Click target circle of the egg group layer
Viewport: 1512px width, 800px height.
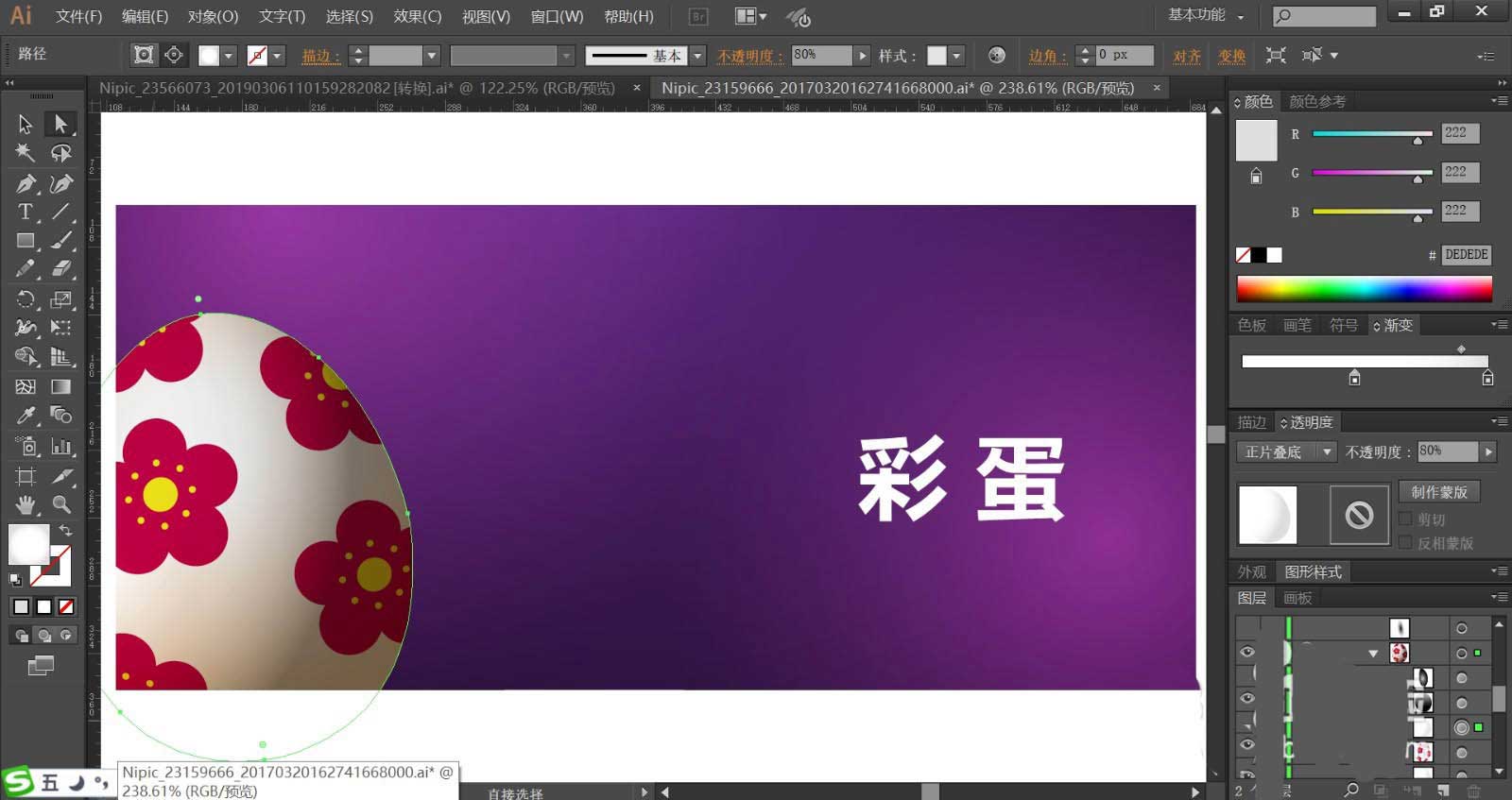click(x=1462, y=653)
